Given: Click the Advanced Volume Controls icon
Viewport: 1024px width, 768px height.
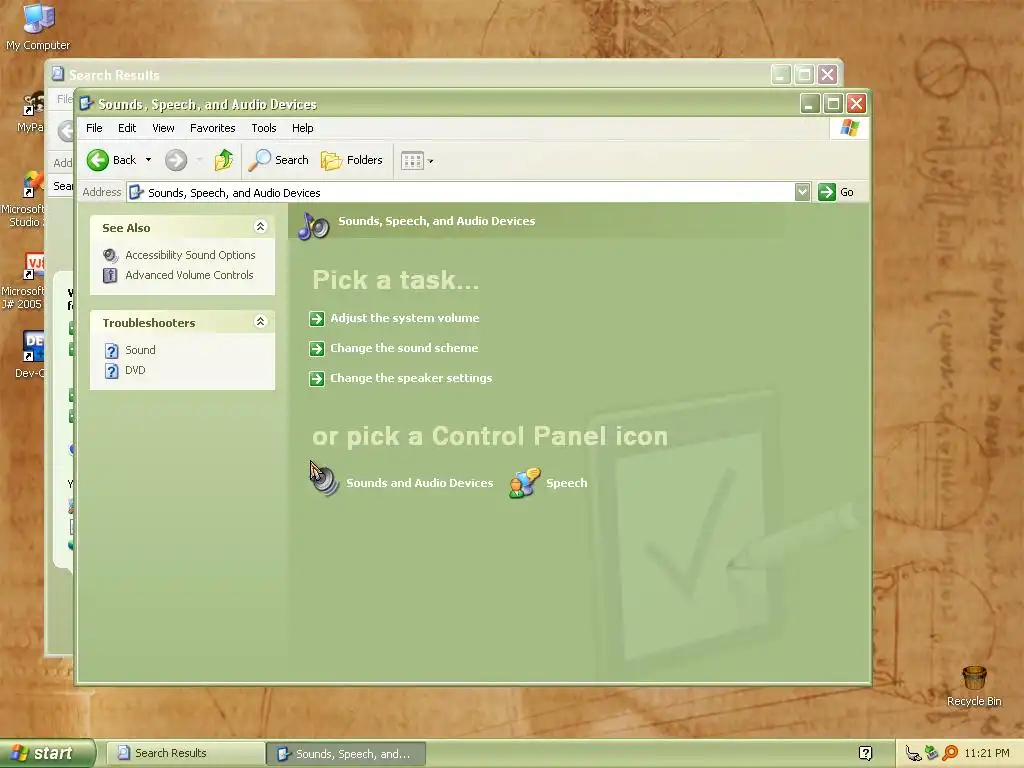Looking at the screenshot, I should coord(110,275).
